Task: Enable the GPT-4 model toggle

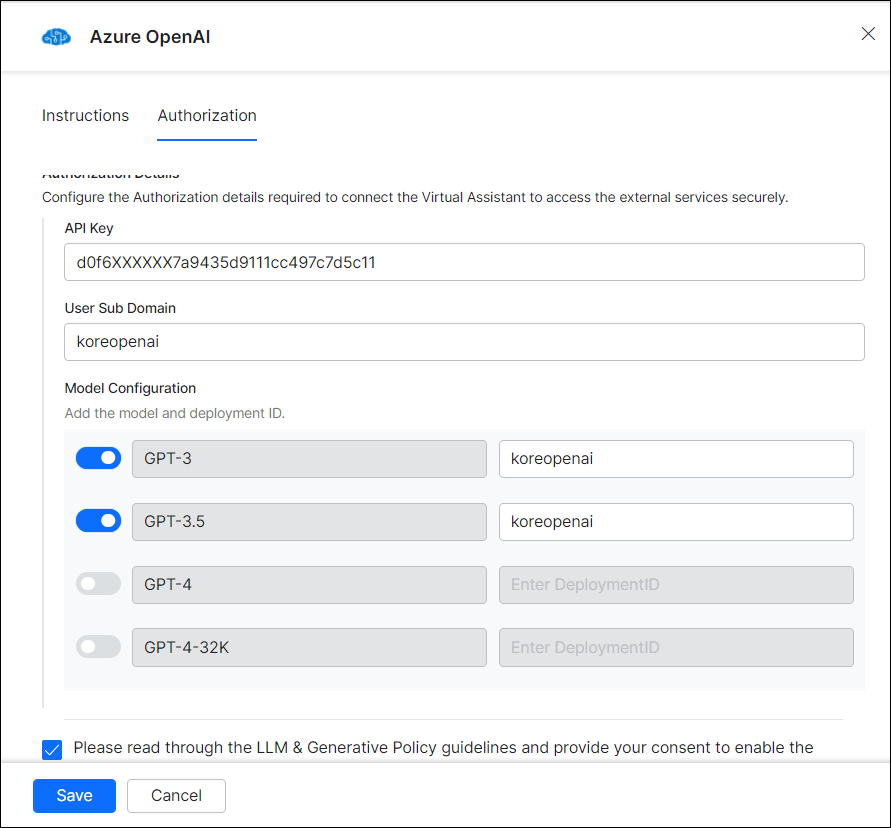Action: 97,583
